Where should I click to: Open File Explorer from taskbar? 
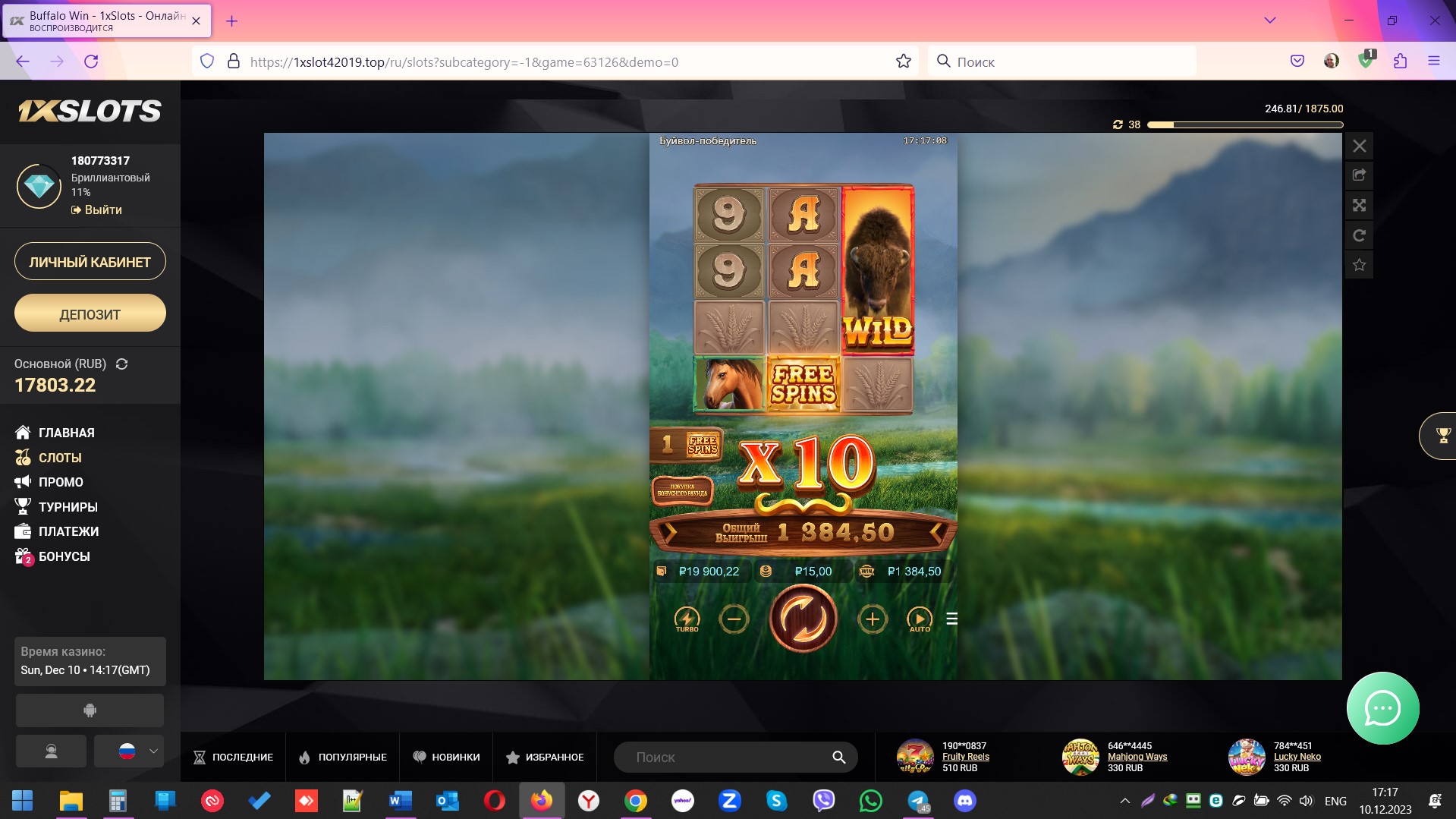coord(71,801)
